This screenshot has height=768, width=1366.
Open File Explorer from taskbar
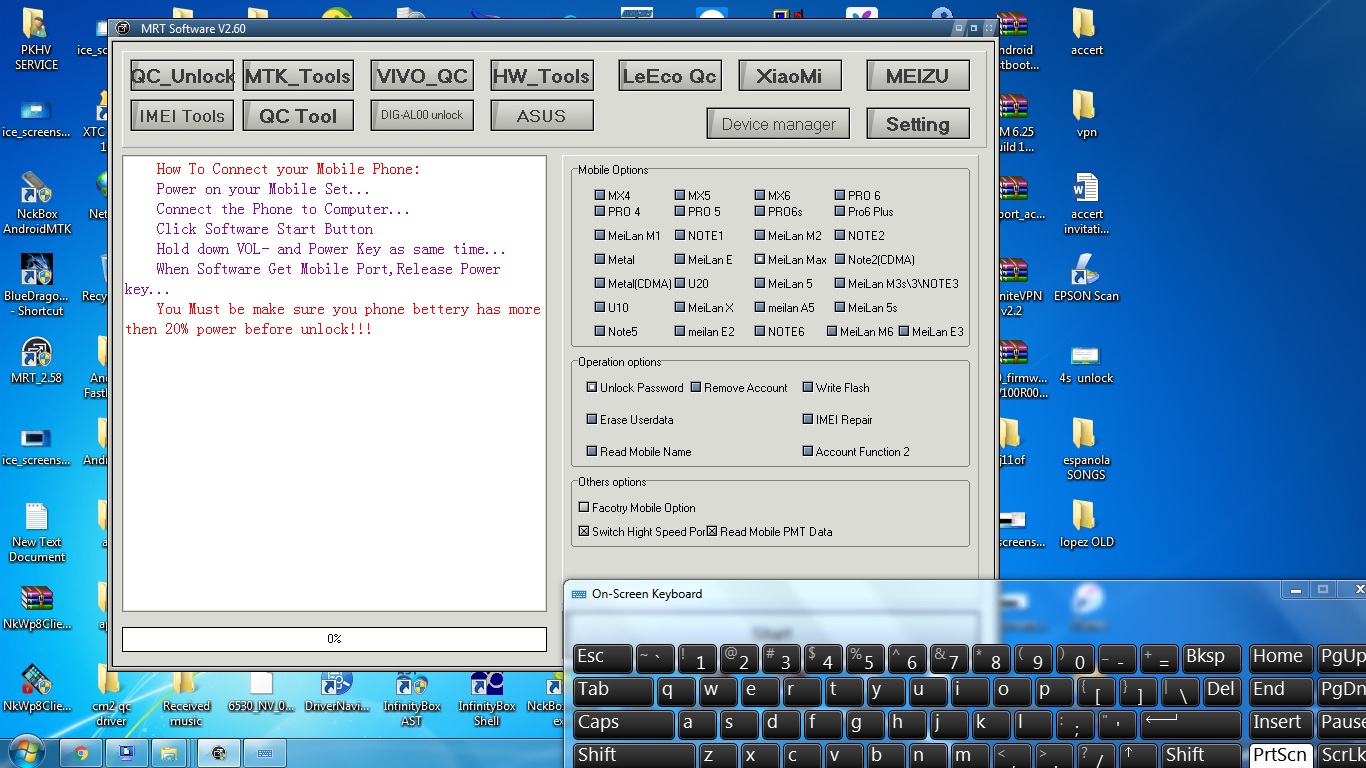click(169, 753)
